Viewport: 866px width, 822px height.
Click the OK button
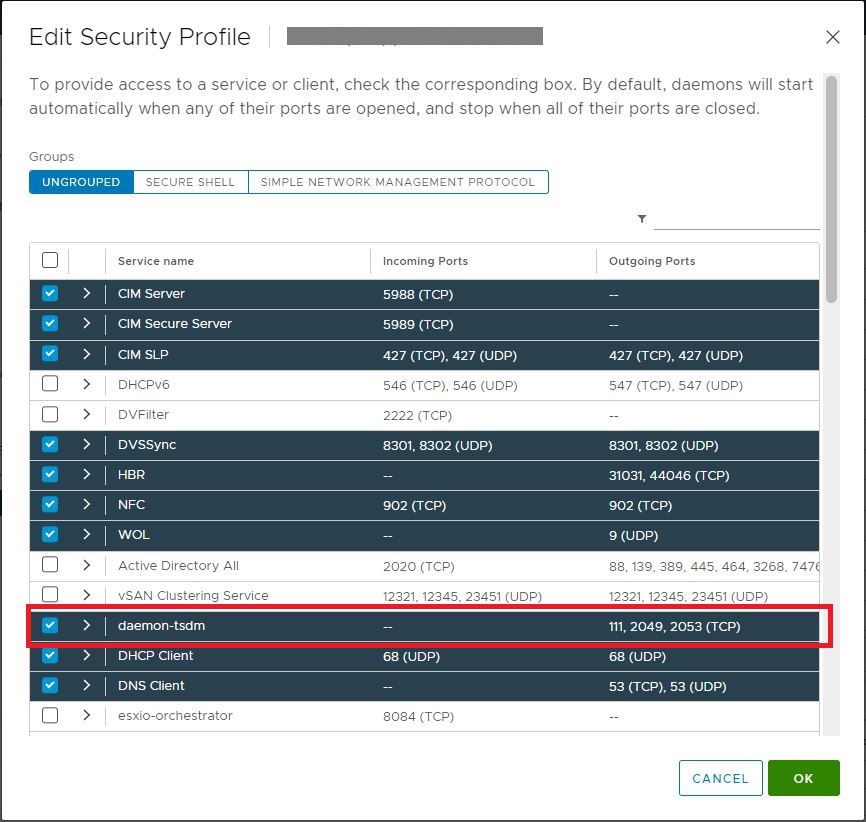(804, 777)
